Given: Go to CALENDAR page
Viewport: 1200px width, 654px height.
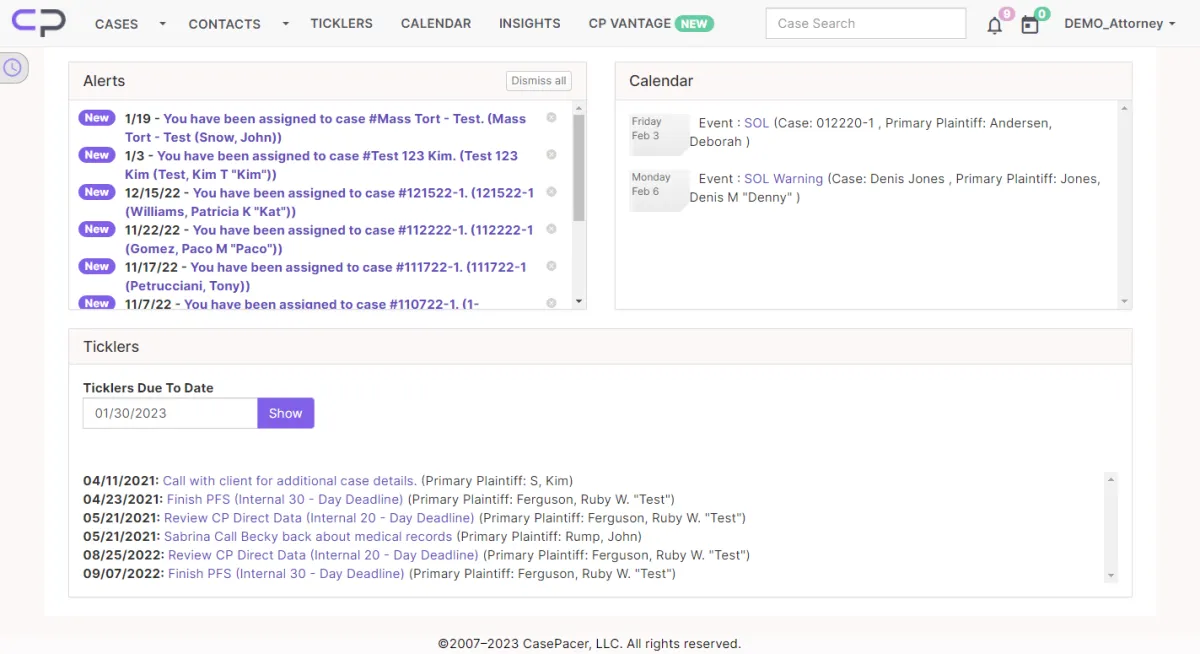Looking at the screenshot, I should click(x=436, y=23).
